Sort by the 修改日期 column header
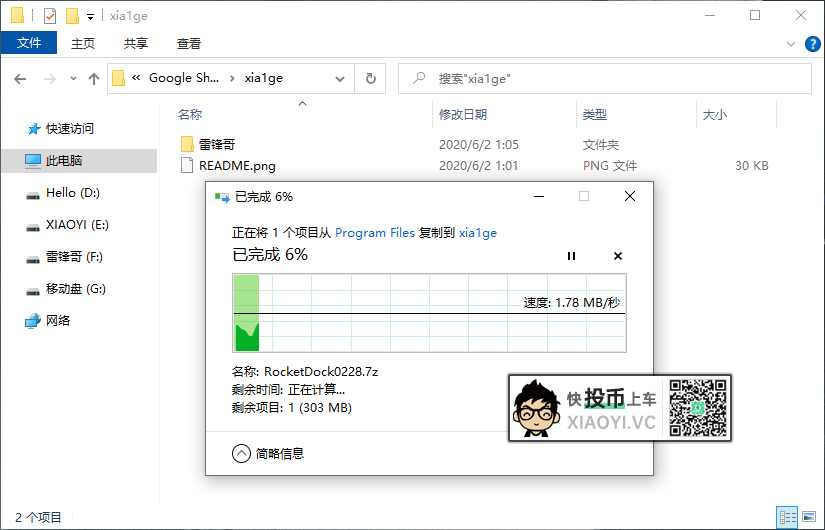 coord(463,114)
